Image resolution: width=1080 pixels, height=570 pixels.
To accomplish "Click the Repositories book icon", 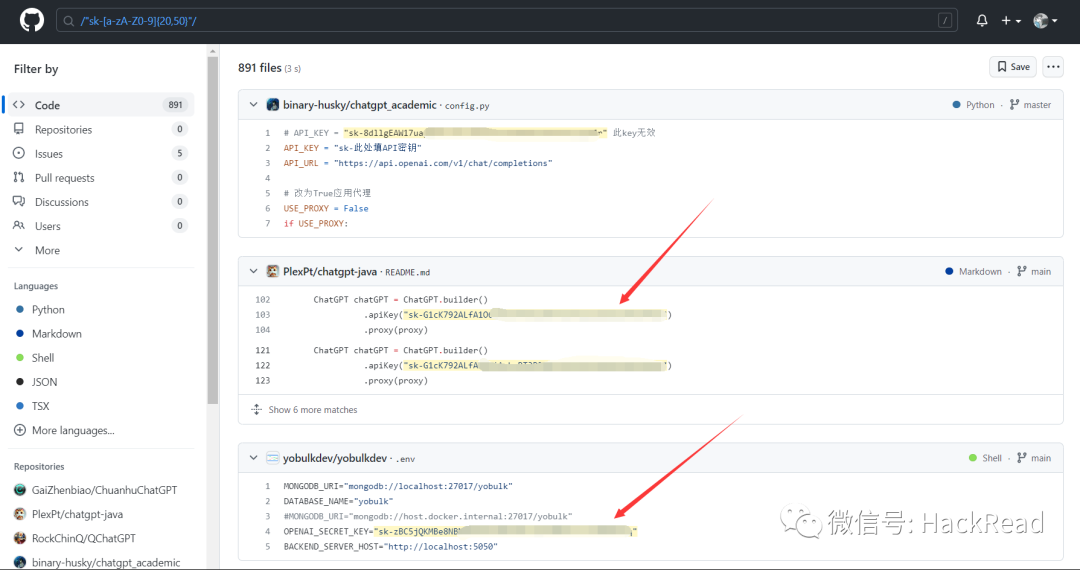I will click(x=19, y=129).
